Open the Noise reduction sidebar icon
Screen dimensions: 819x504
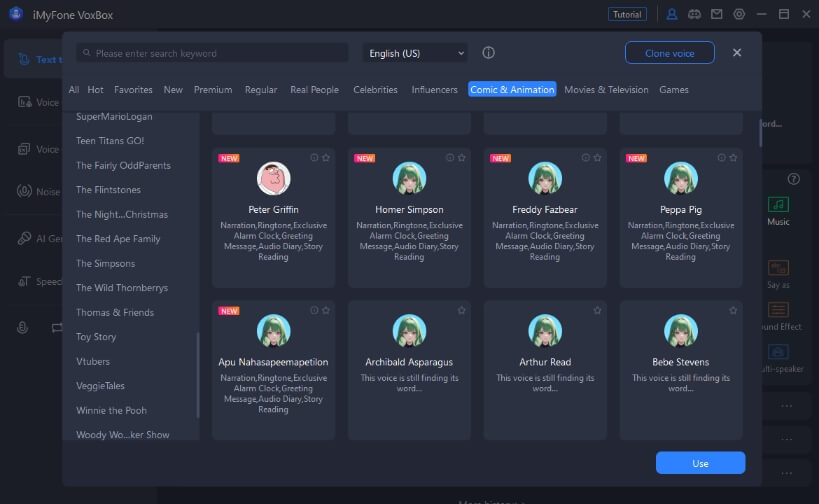pyautogui.click(x=24, y=191)
